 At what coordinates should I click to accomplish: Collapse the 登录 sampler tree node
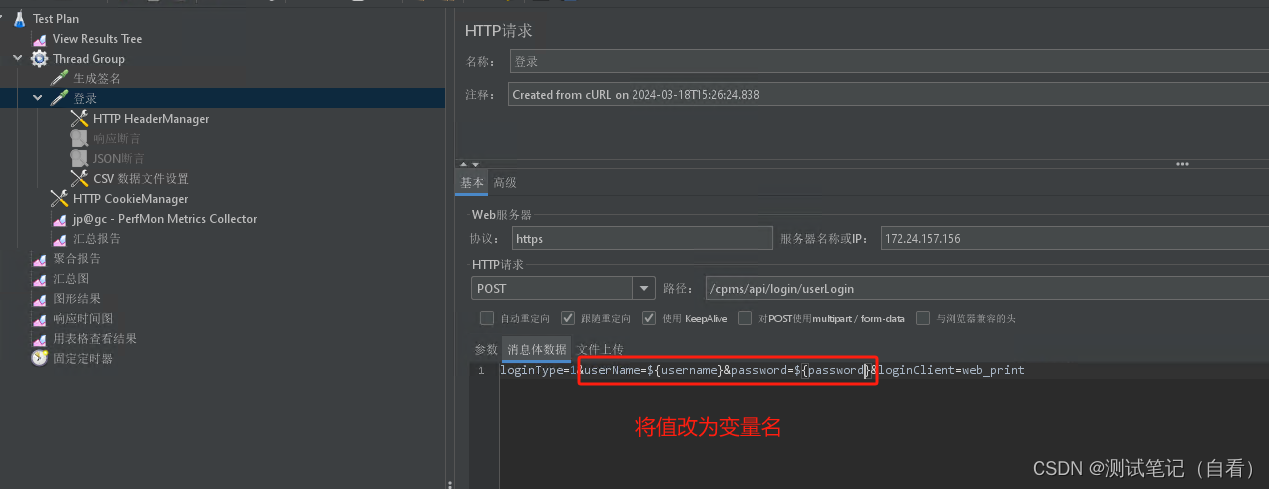point(38,98)
